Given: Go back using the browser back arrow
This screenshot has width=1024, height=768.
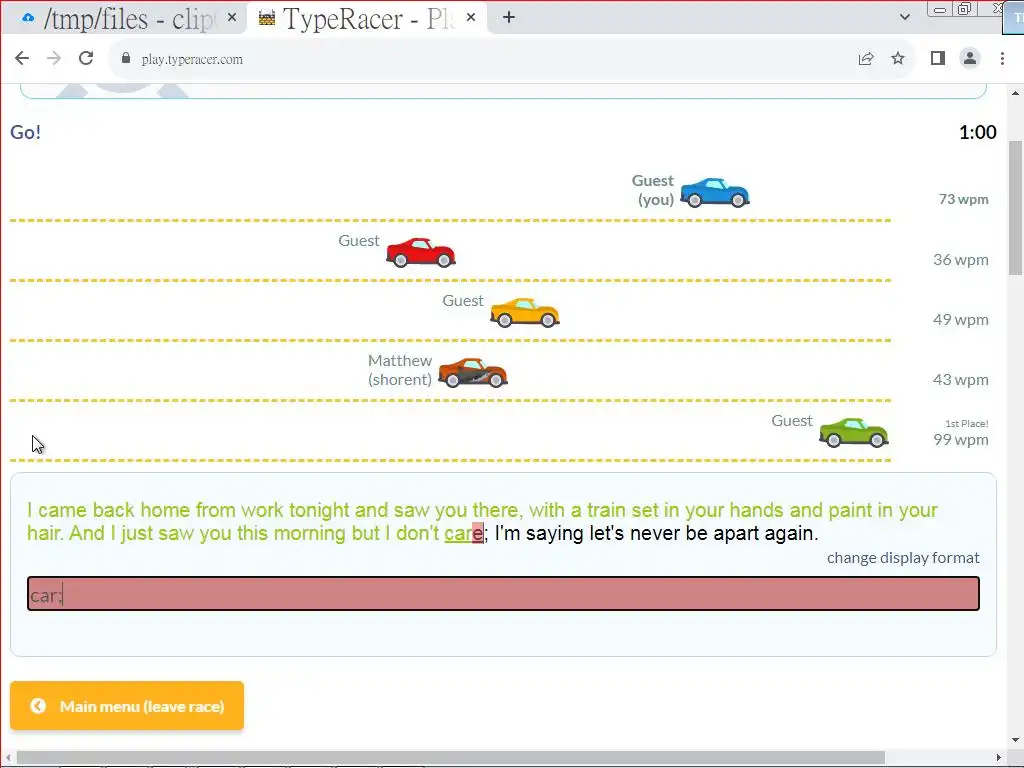Looking at the screenshot, I should click(x=22, y=58).
